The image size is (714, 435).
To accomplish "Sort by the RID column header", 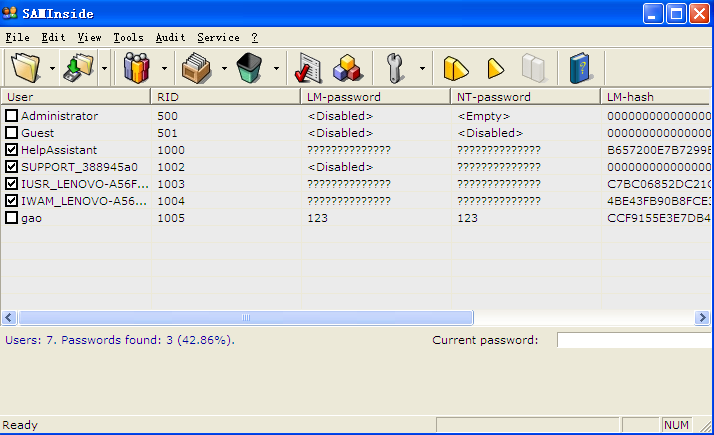I will point(225,97).
